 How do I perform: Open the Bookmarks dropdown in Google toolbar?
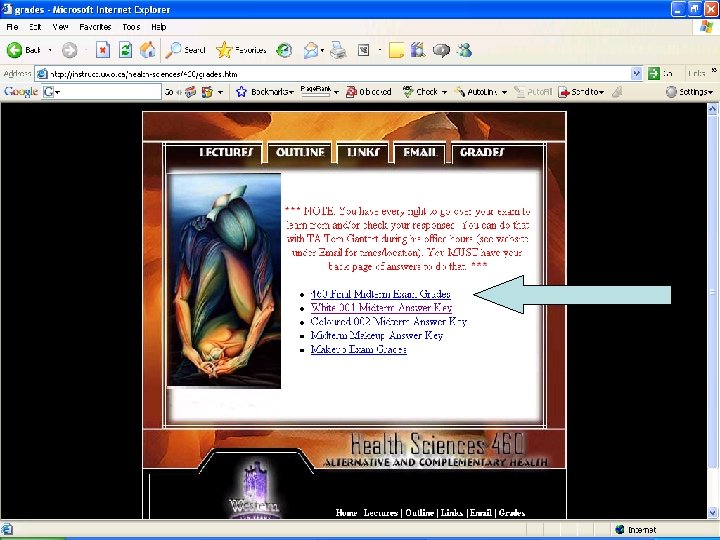[x=291, y=92]
